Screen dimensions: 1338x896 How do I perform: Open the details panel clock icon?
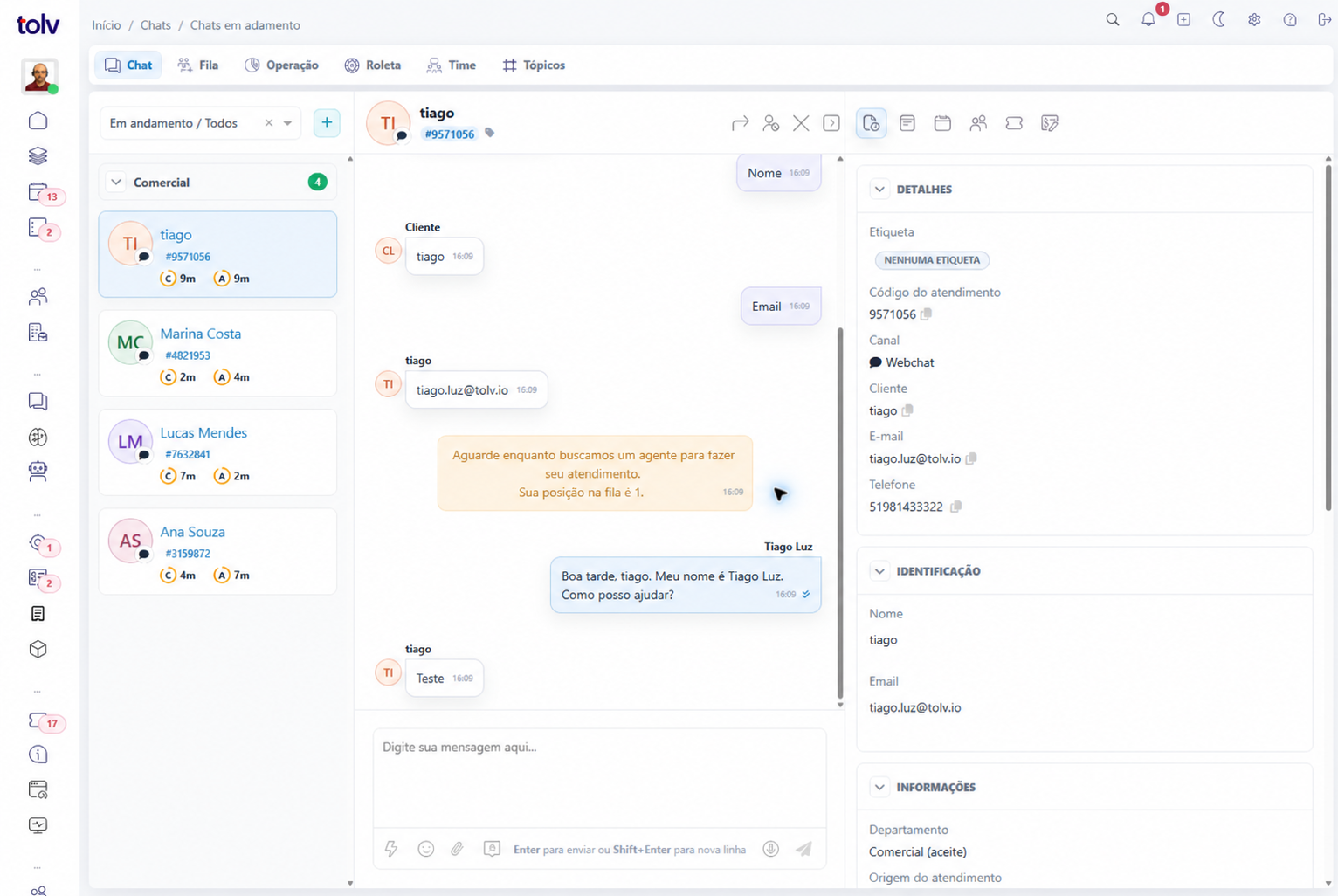click(872, 123)
